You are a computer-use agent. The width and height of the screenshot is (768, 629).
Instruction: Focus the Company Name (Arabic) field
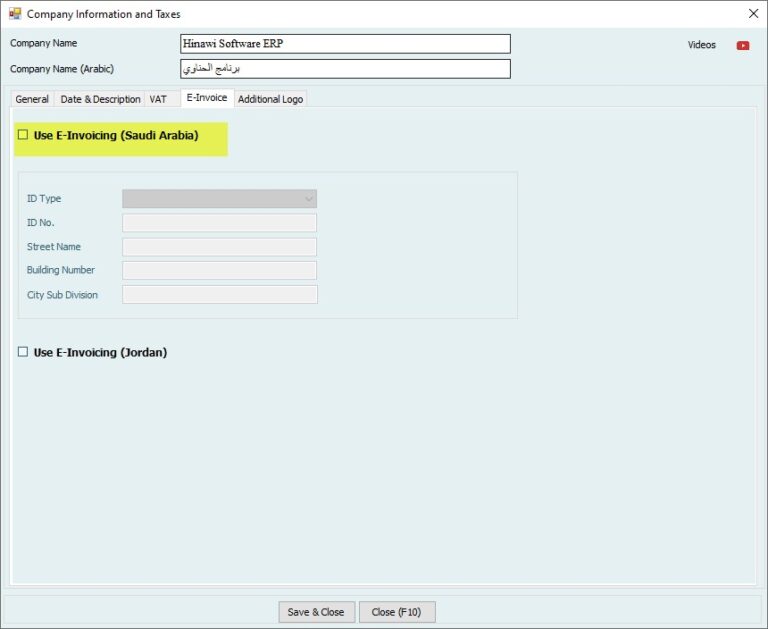coord(345,69)
